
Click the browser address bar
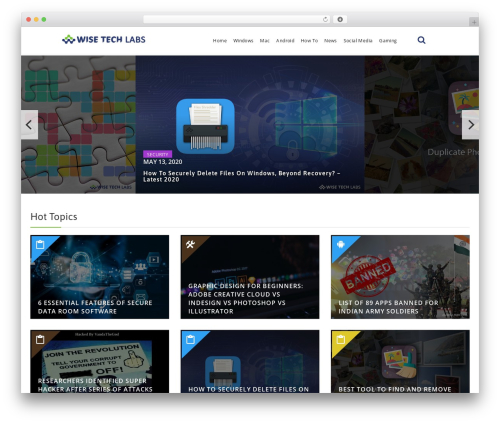237,20
